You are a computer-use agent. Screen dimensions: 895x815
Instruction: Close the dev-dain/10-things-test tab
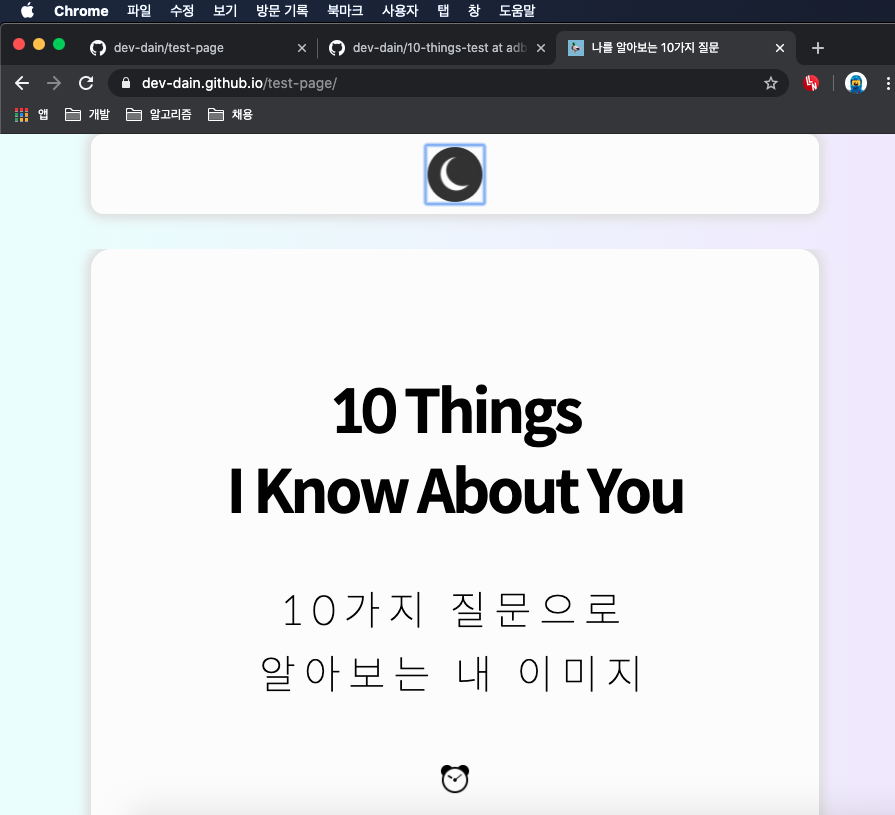[541, 49]
